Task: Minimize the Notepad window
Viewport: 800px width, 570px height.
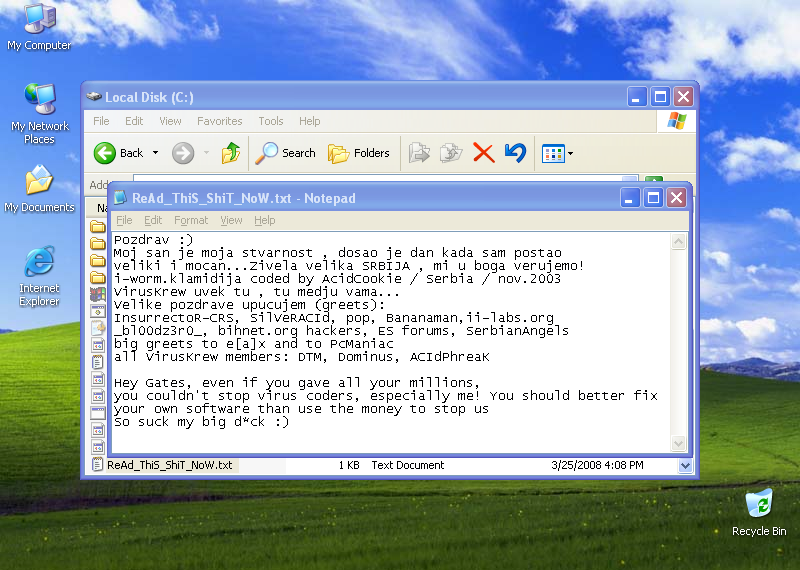Action: point(630,198)
